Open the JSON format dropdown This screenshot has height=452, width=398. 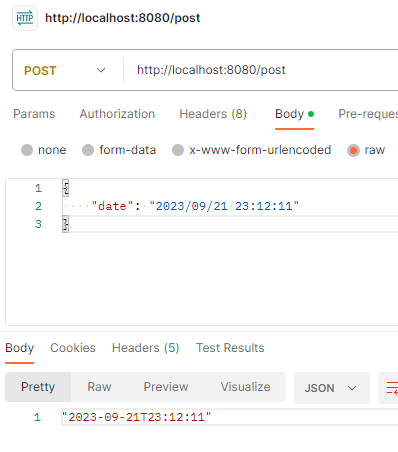click(332, 388)
